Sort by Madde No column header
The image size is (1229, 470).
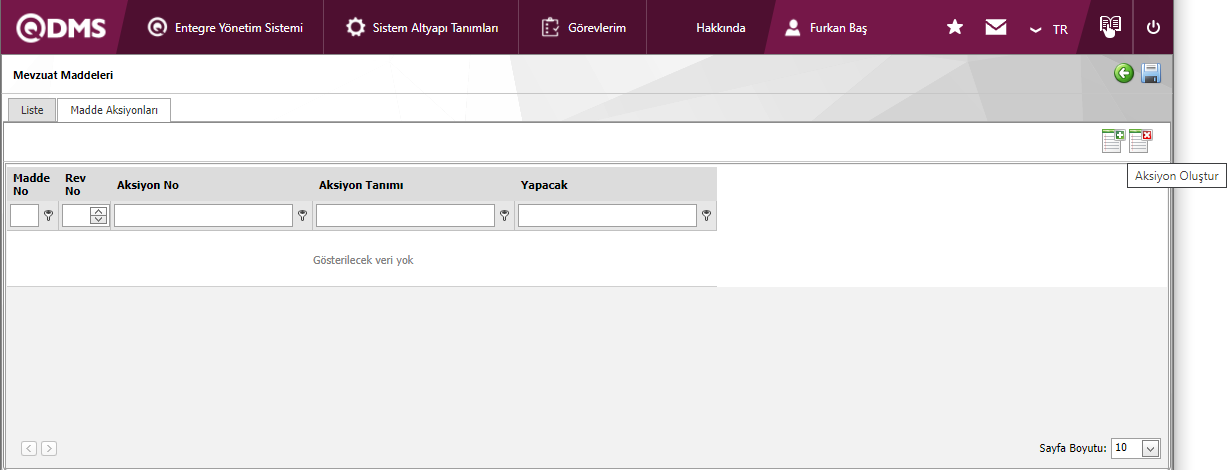tap(31, 184)
